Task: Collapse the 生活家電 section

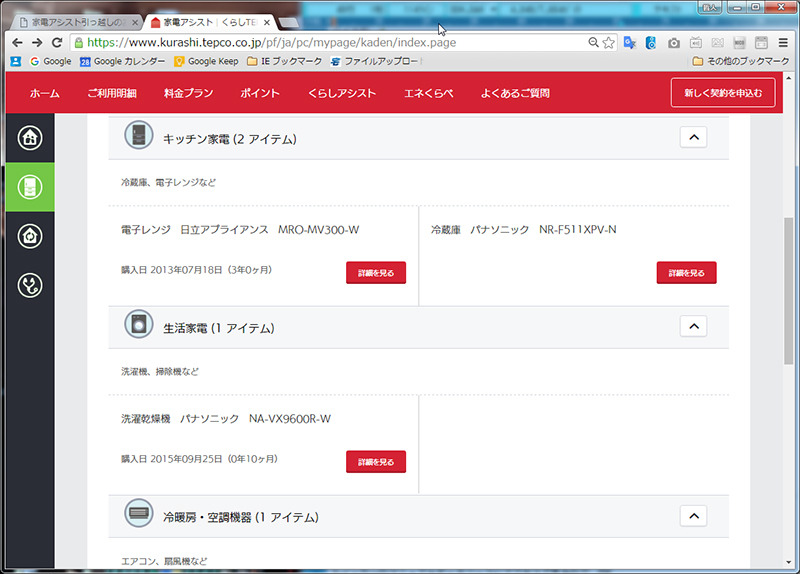Action: tap(693, 326)
